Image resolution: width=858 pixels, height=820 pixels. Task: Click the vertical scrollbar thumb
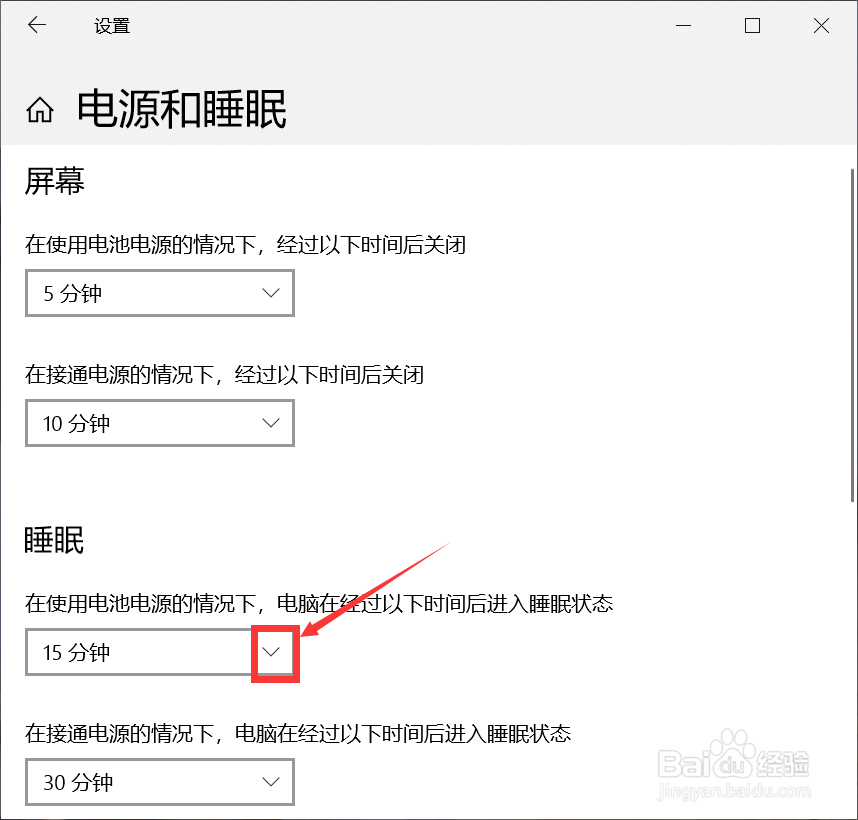[x=853, y=335]
